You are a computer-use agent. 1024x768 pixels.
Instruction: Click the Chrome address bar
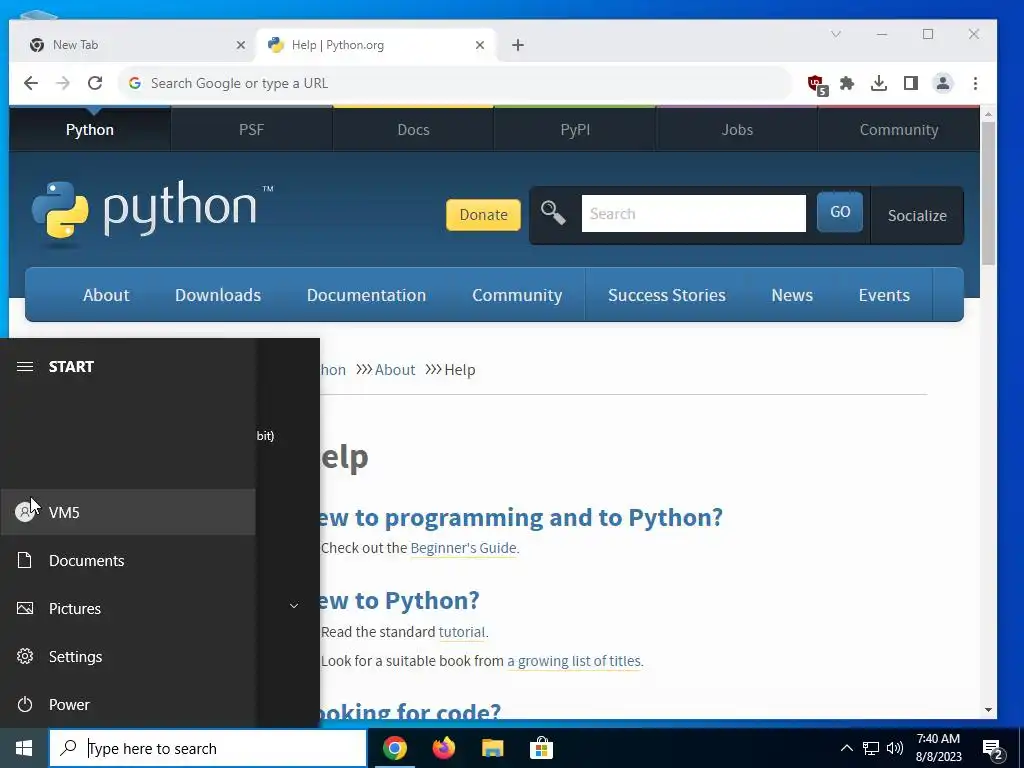(x=455, y=83)
